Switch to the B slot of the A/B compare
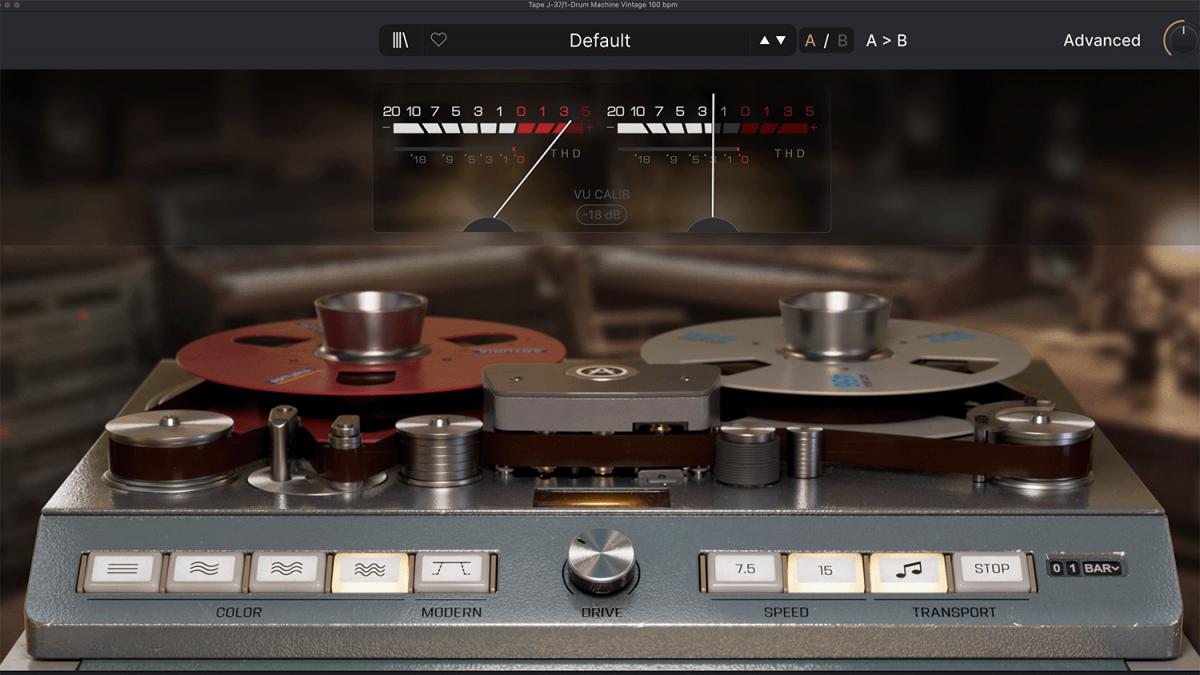The width and height of the screenshot is (1200, 675). (842, 41)
